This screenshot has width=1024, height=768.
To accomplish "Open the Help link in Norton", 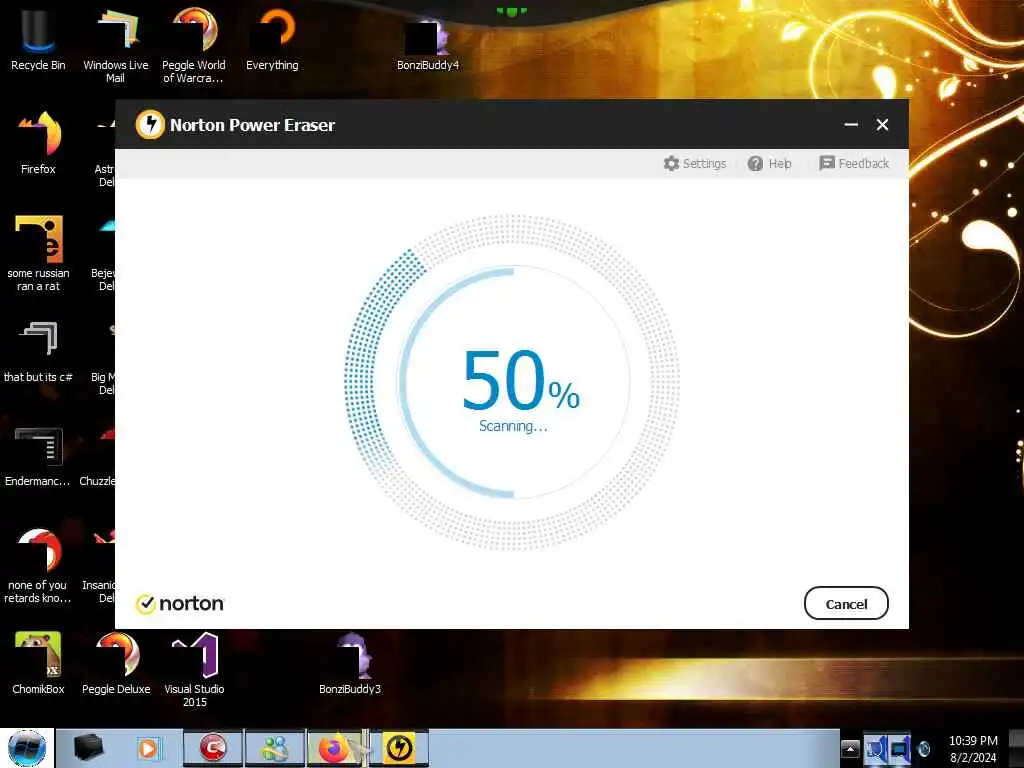I will click(x=770, y=163).
